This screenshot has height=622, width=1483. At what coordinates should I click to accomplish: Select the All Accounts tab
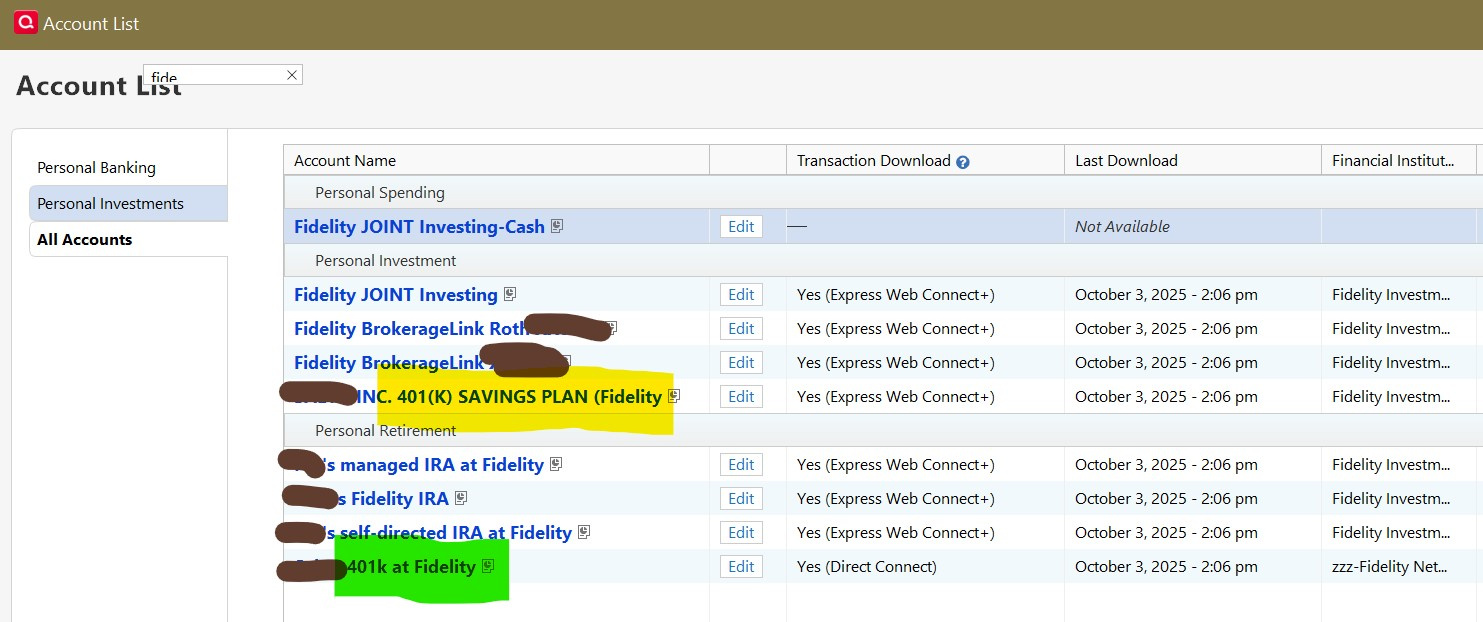[x=128, y=240]
